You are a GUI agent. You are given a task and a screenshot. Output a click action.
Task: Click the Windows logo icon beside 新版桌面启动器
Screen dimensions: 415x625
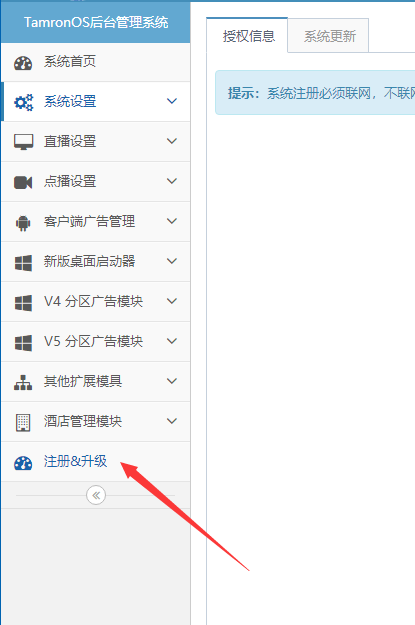pos(23,263)
